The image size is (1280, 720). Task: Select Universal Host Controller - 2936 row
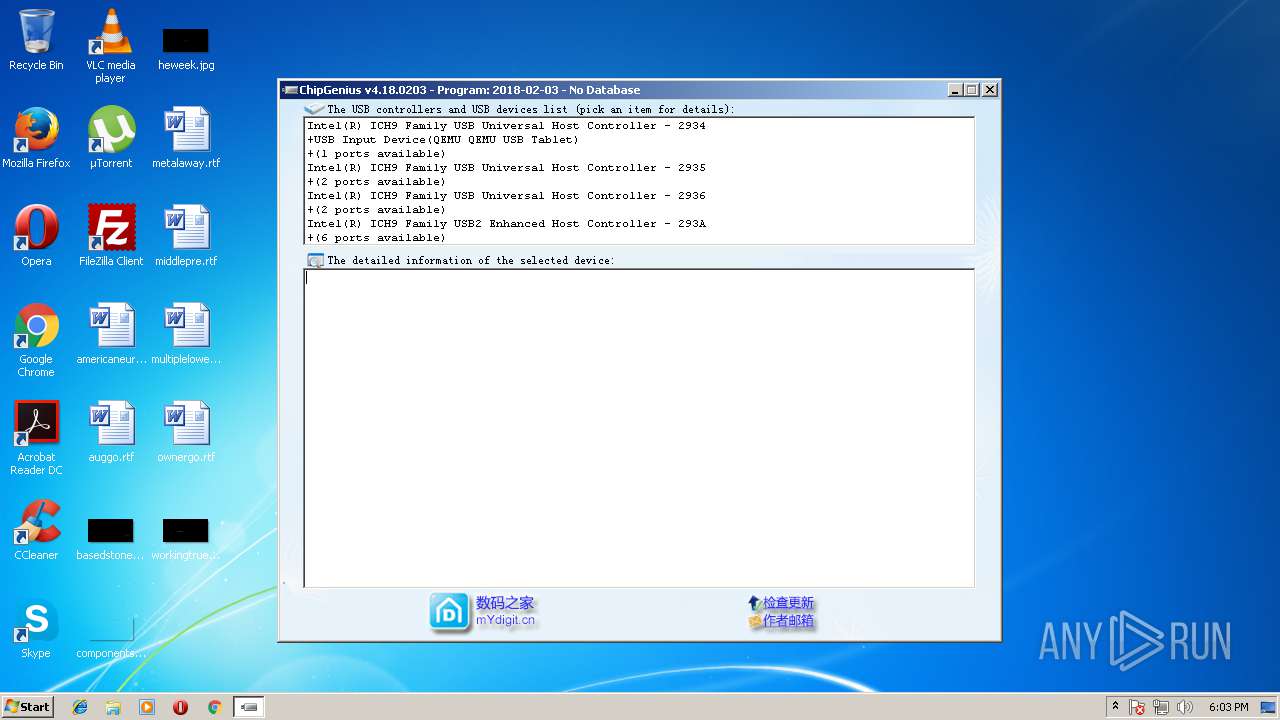639,196
